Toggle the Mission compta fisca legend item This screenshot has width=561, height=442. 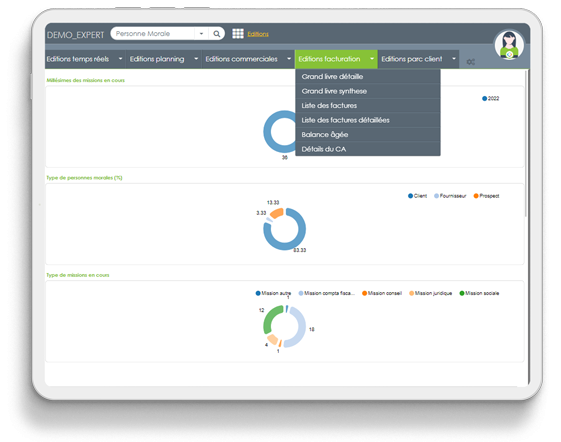click(x=327, y=293)
